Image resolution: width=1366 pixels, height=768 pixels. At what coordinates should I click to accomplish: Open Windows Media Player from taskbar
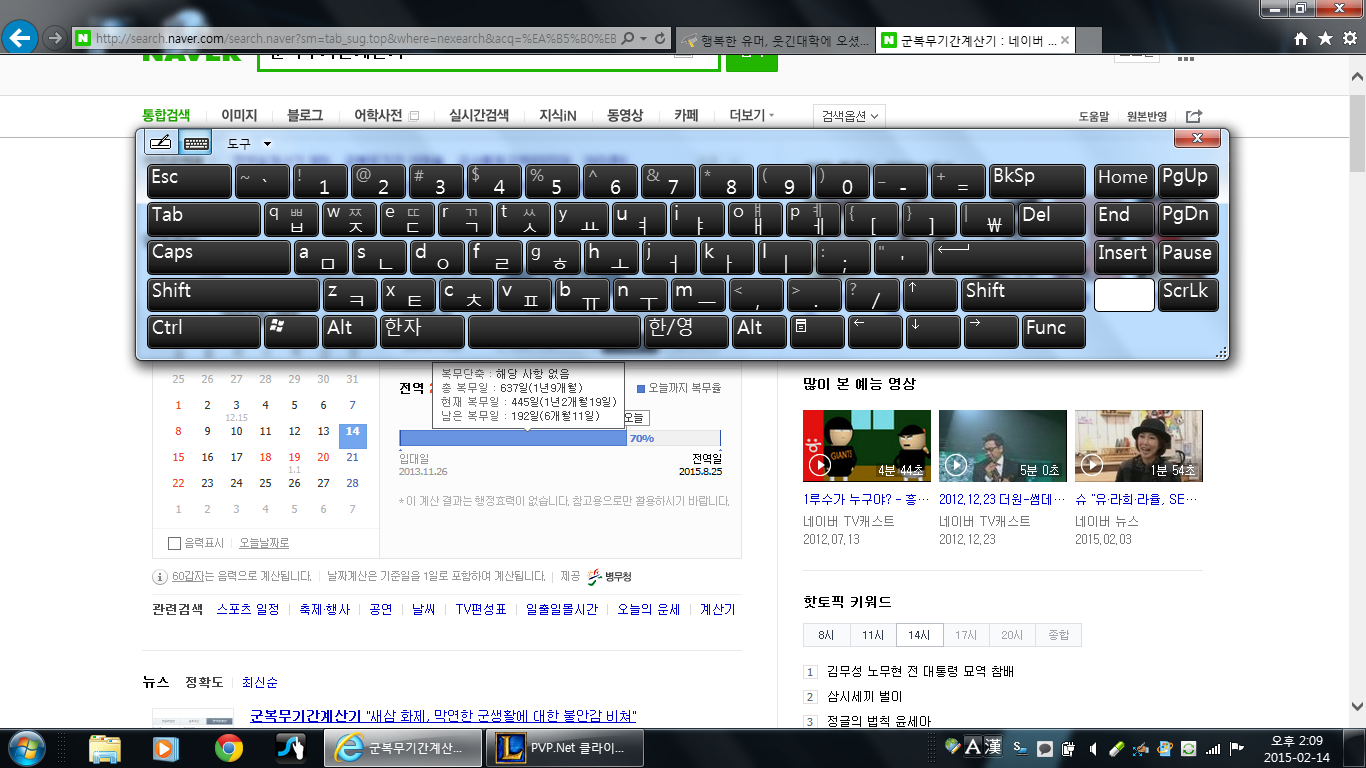tap(166, 748)
